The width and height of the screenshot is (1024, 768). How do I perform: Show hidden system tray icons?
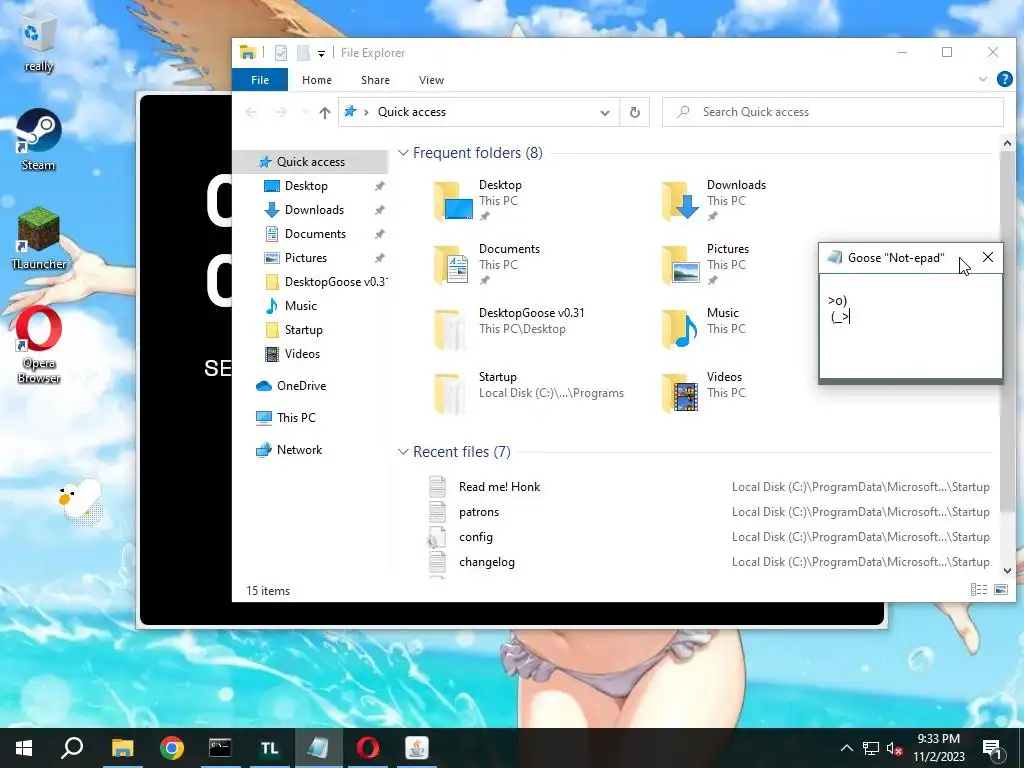[846, 748]
